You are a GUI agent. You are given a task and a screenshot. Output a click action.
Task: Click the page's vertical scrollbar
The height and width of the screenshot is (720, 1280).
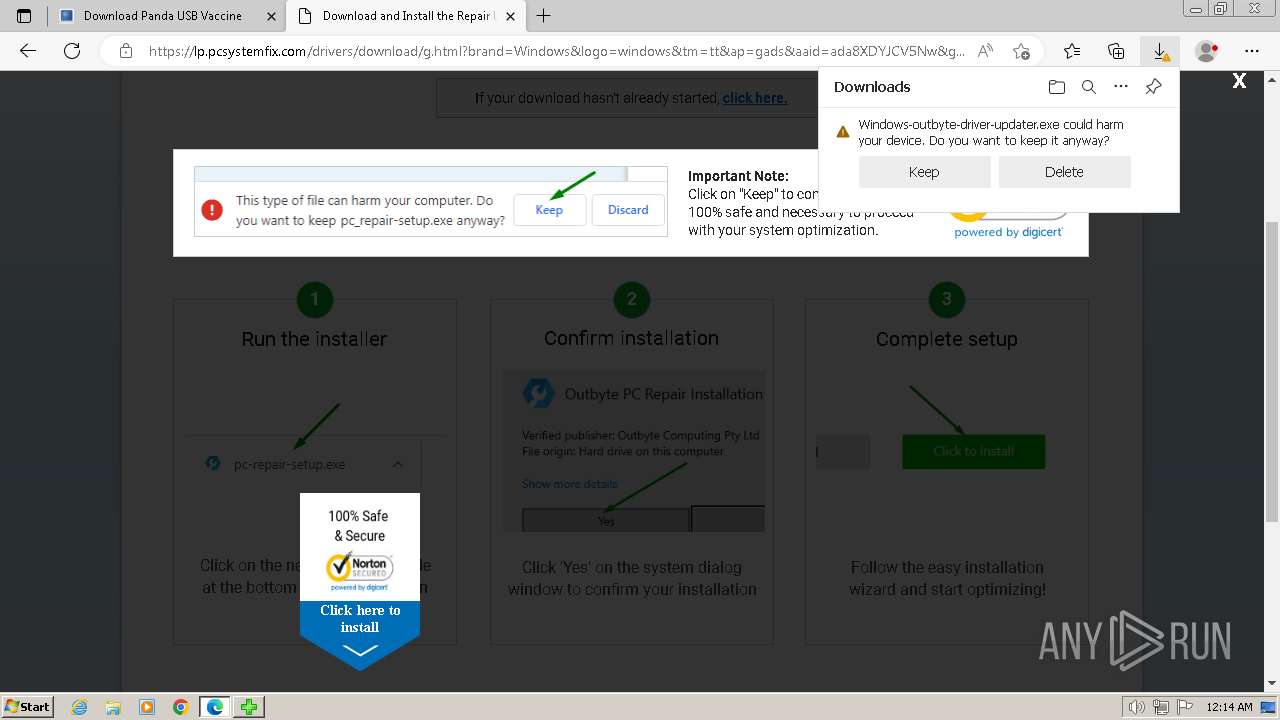1271,370
